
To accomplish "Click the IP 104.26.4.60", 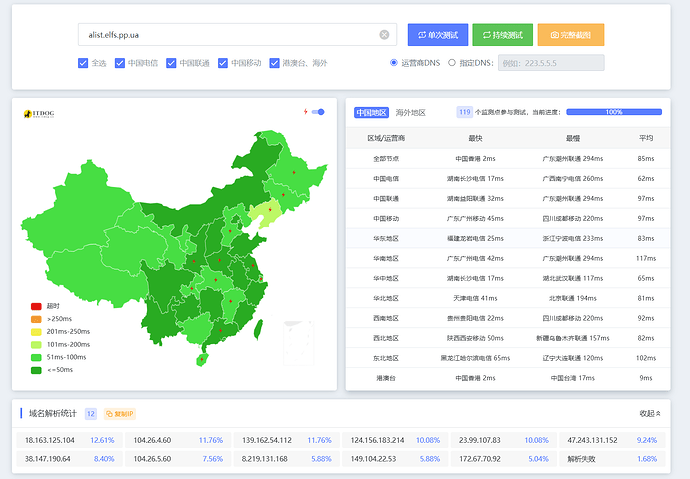I will pyautogui.click(x=152, y=440).
